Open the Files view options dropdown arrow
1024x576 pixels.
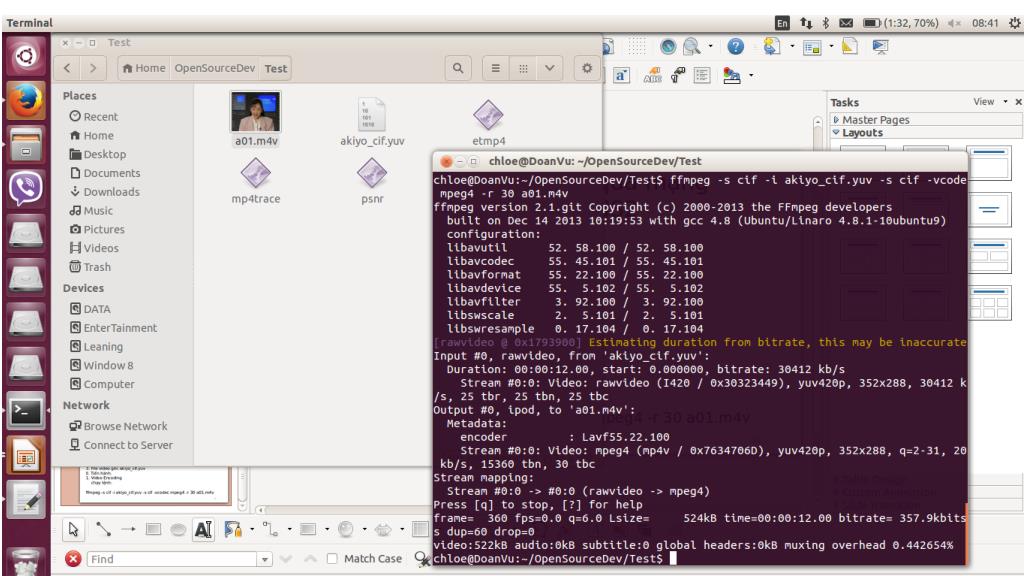coord(550,68)
